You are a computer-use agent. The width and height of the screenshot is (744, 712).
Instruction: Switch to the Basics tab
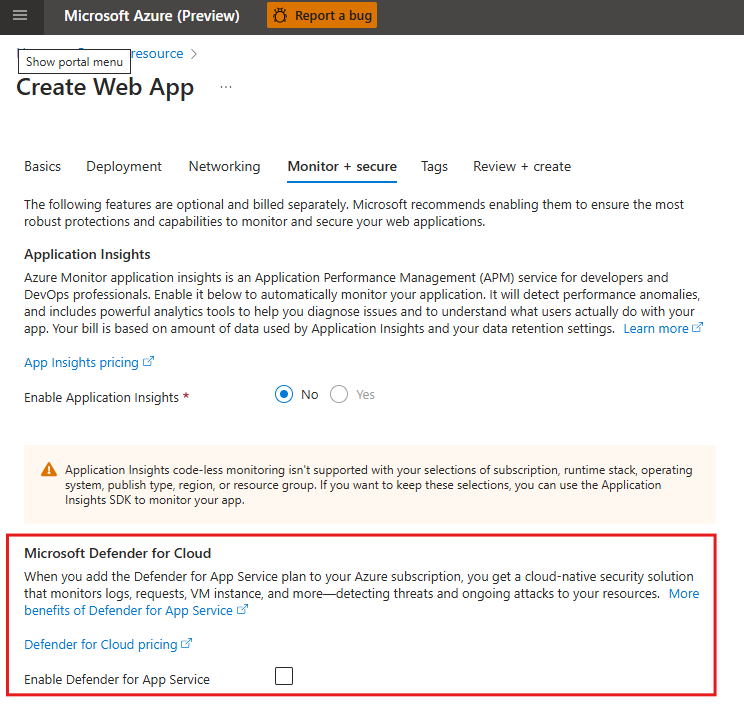point(43,166)
